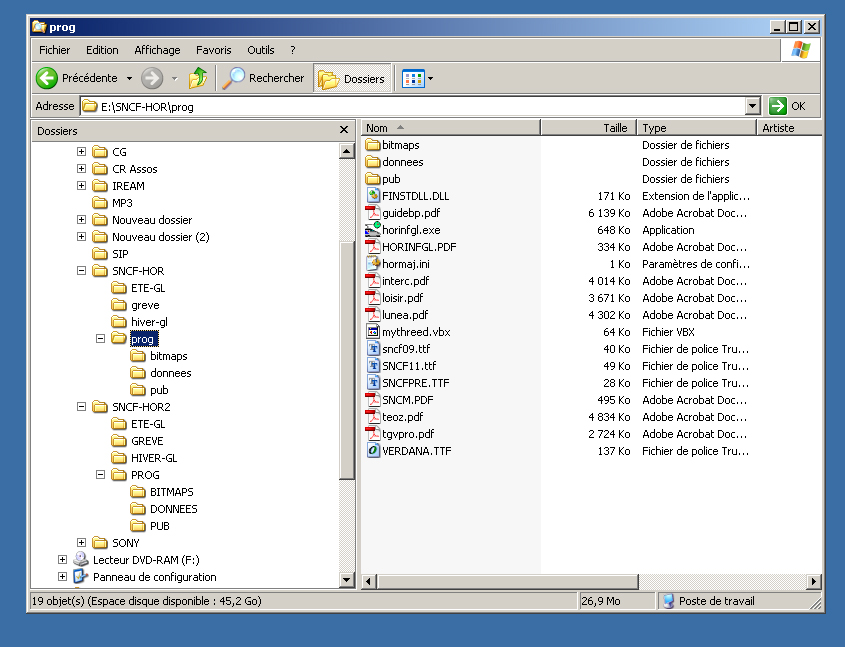Click the FINSTDLL.DLL file icon
The image size is (845, 647).
point(373,196)
